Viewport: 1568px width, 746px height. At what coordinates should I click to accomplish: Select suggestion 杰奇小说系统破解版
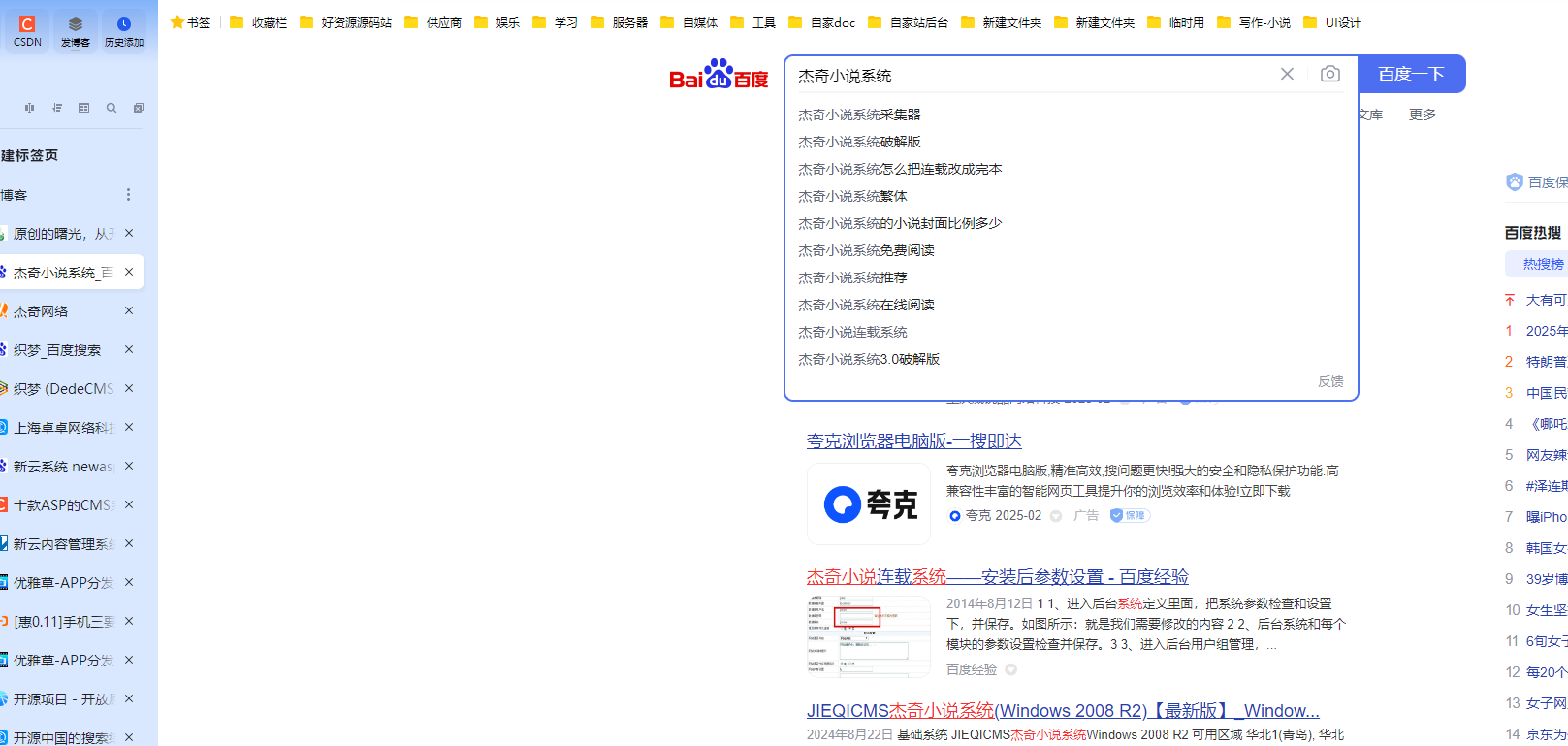pos(859,142)
